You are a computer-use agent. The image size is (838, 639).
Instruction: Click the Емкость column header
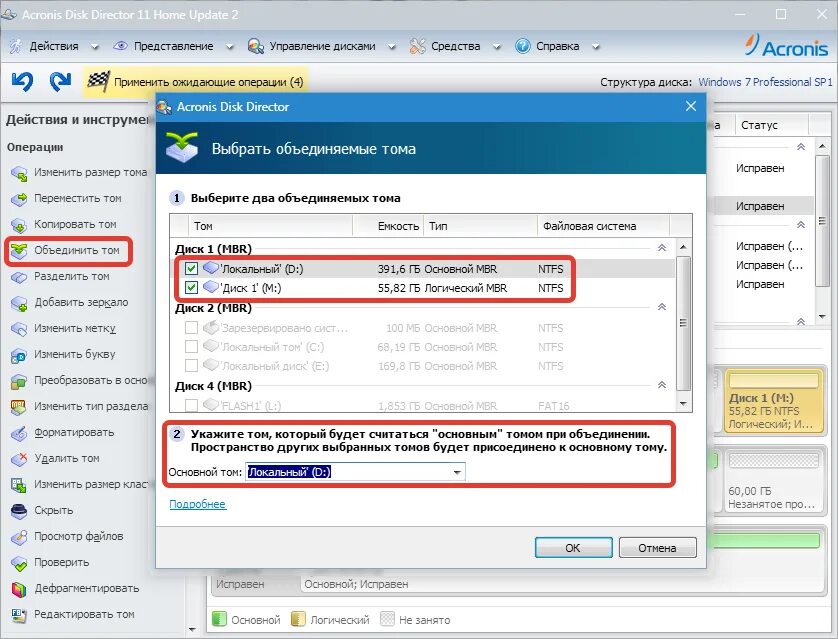pos(388,226)
